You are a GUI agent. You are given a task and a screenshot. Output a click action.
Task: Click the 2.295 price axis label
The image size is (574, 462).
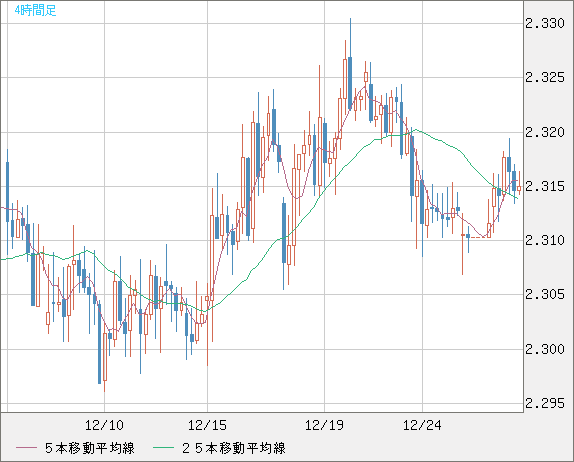click(545, 403)
